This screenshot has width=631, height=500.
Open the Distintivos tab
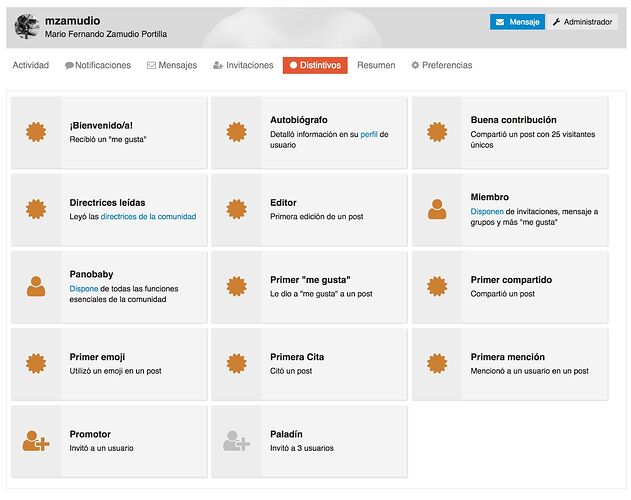coord(315,65)
